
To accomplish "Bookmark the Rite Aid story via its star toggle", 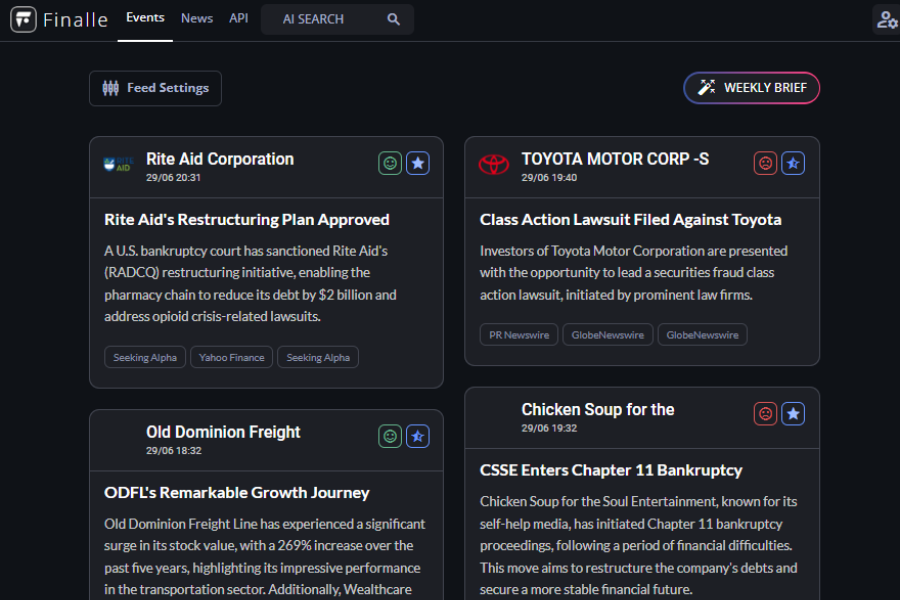I will (x=418, y=163).
